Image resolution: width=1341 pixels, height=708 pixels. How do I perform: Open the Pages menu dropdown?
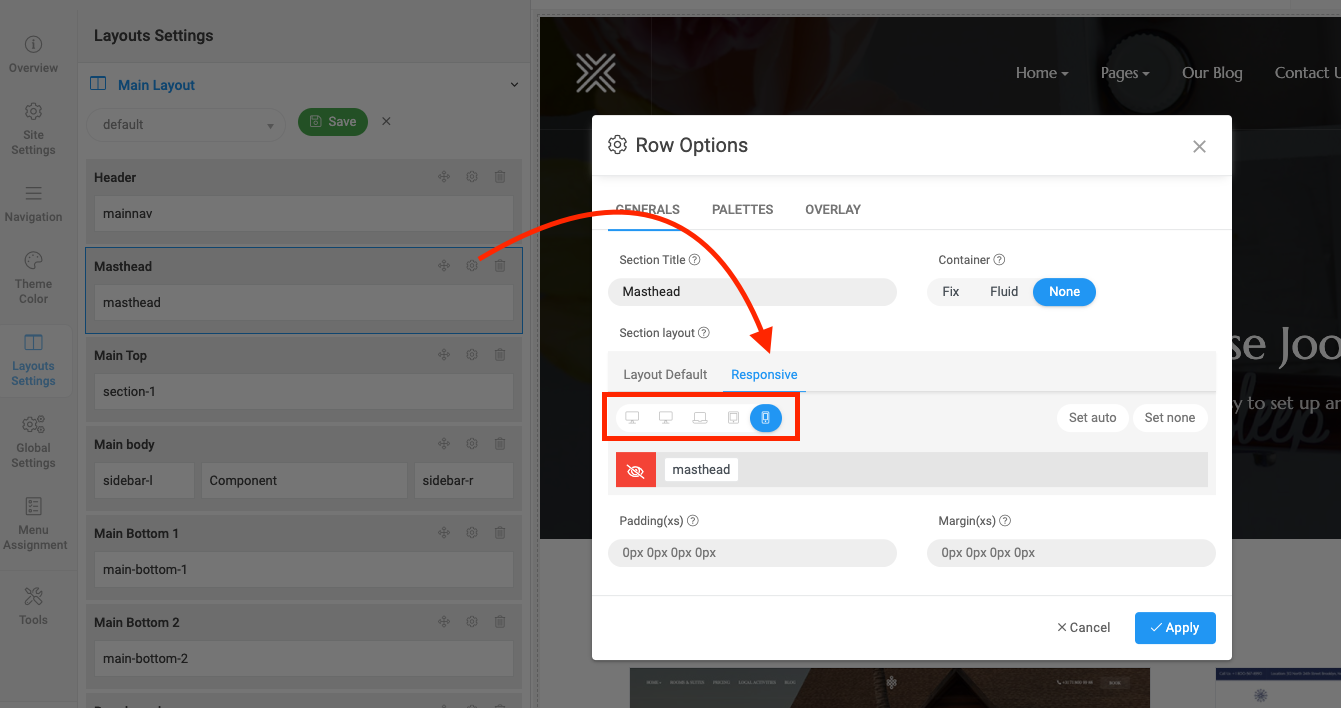1124,73
